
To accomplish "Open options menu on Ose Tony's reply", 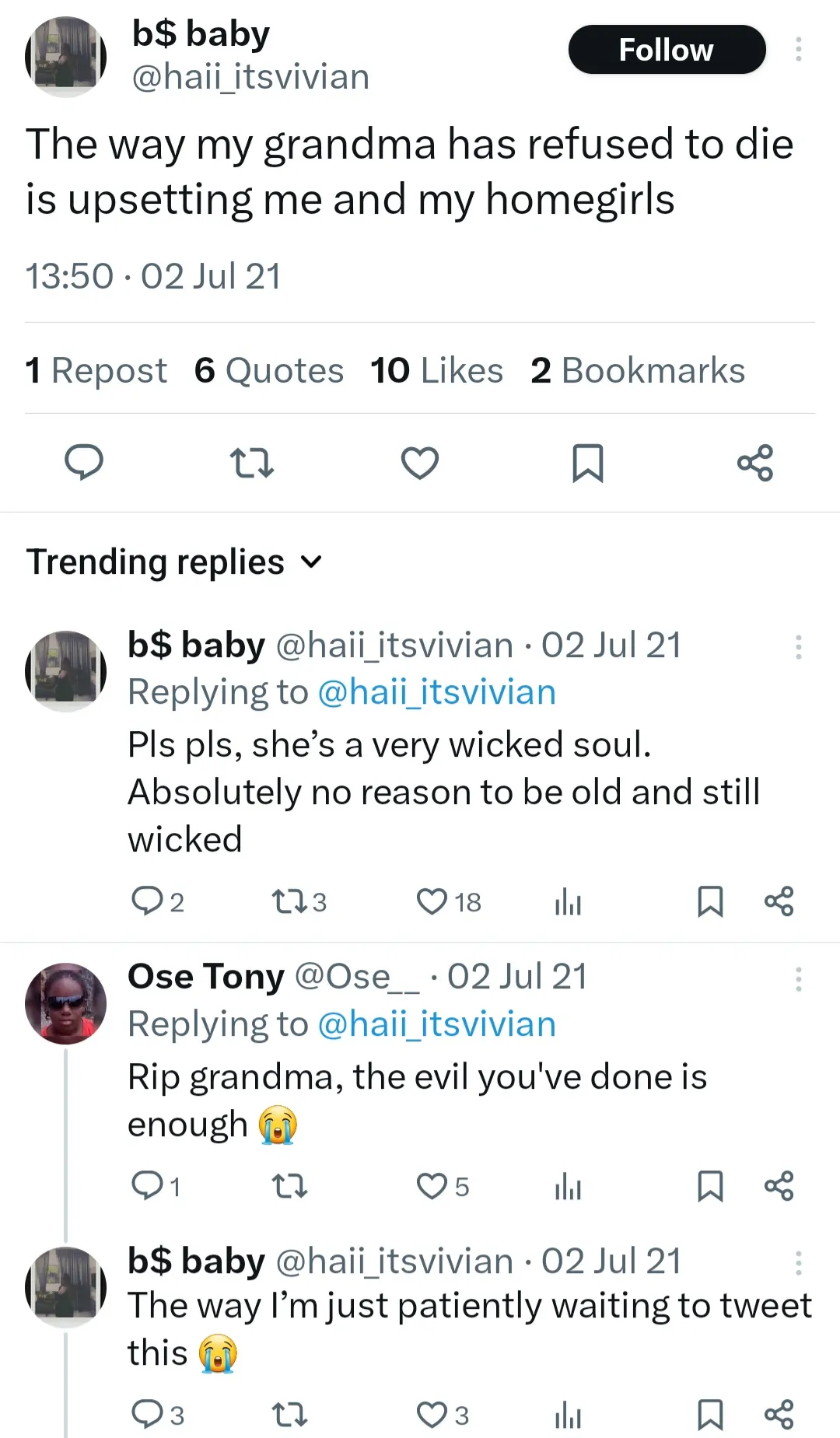I will 798,978.
